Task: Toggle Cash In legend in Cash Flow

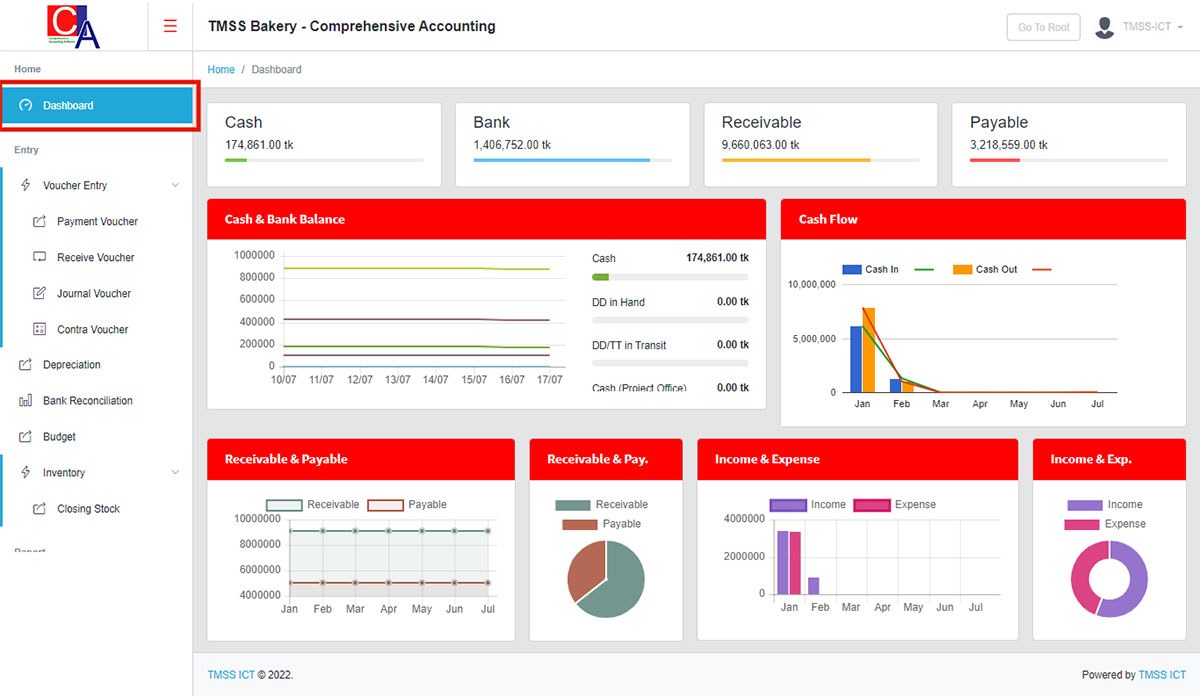Action: [x=870, y=269]
